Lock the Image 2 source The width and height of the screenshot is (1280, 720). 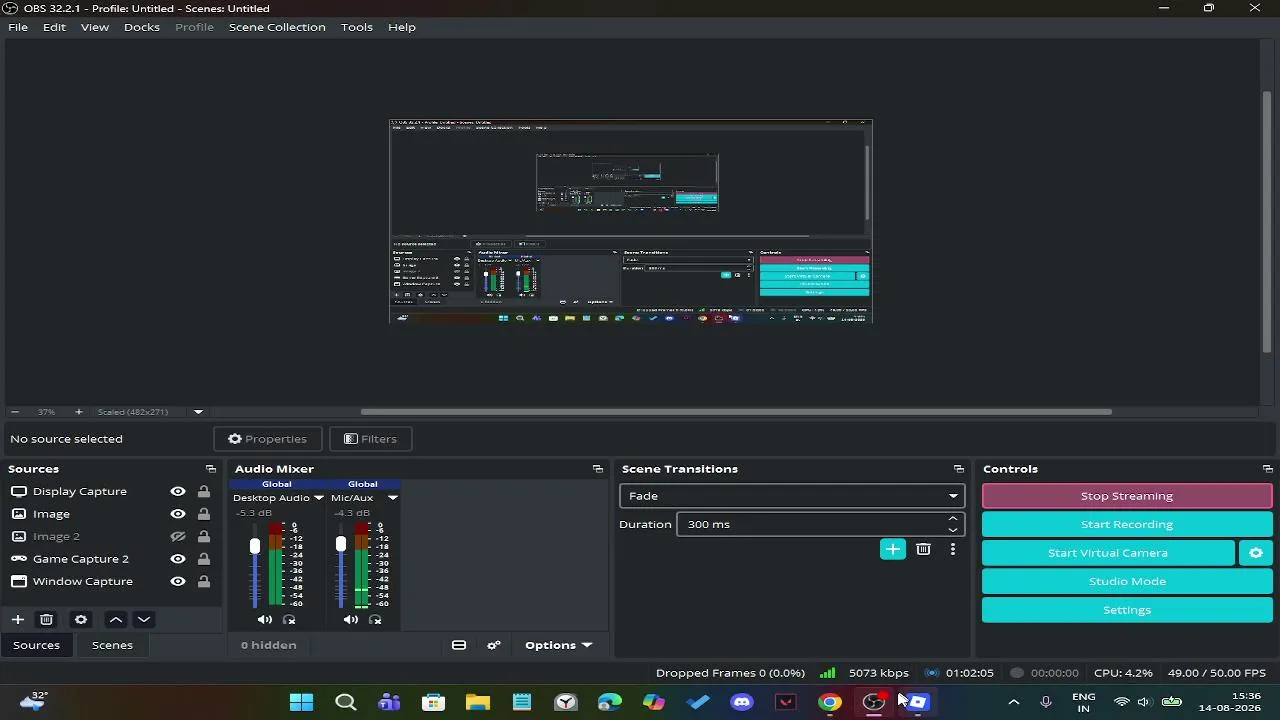[204, 537]
